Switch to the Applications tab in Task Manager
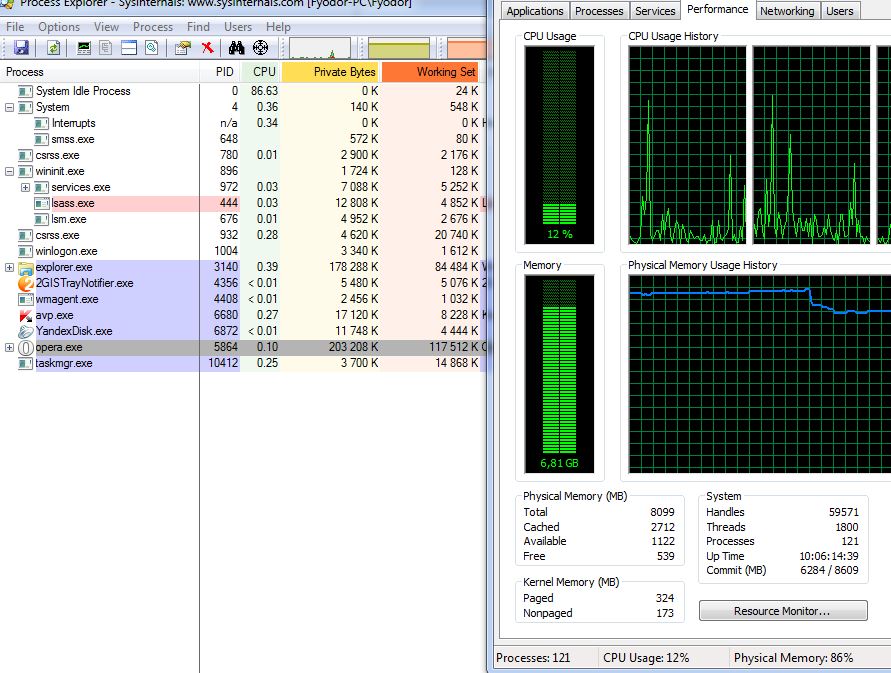This screenshot has width=891, height=673. pyautogui.click(x=535, y=11)
